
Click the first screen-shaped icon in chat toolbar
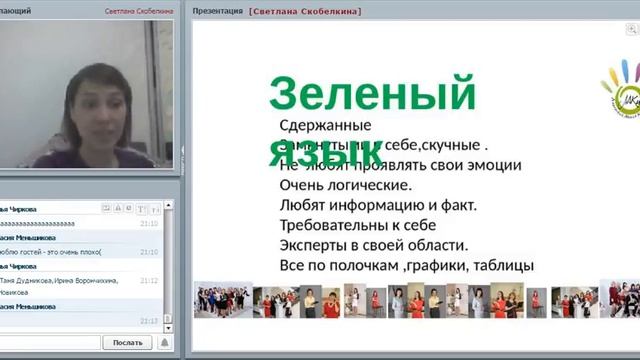point(106,209)
